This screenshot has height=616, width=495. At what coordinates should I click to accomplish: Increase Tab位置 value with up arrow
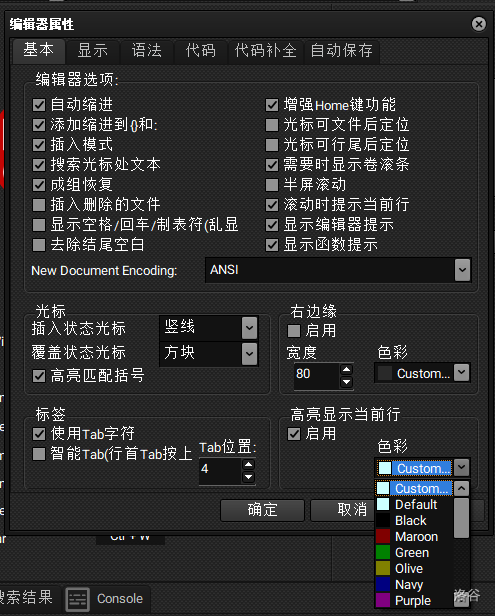coord(248,465)
